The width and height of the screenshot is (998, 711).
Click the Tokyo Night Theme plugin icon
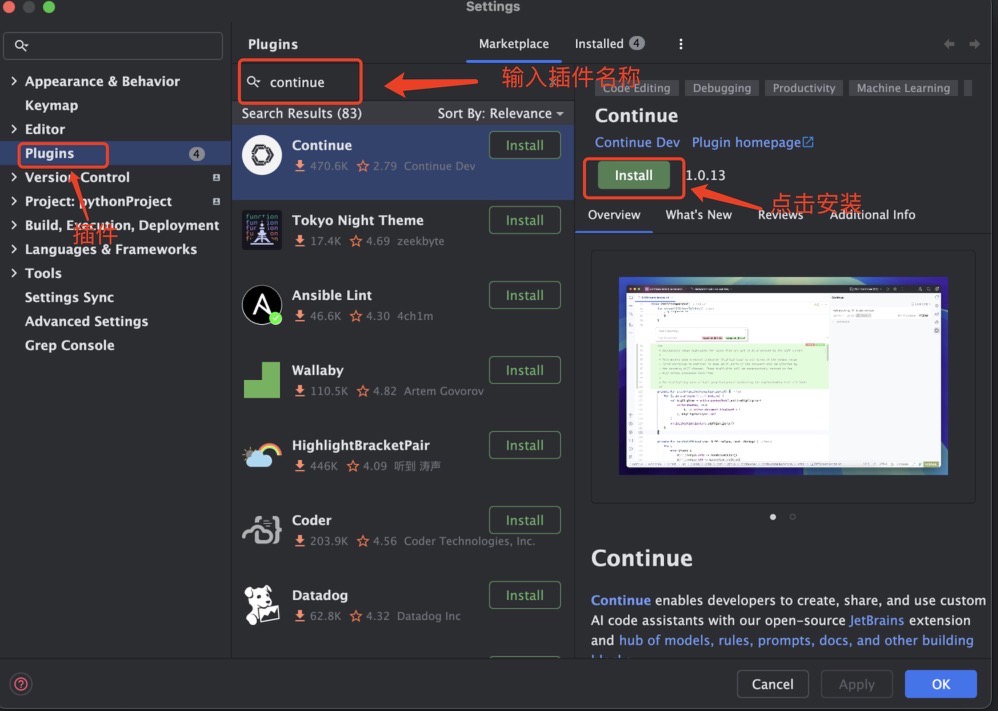coord(262,230)
